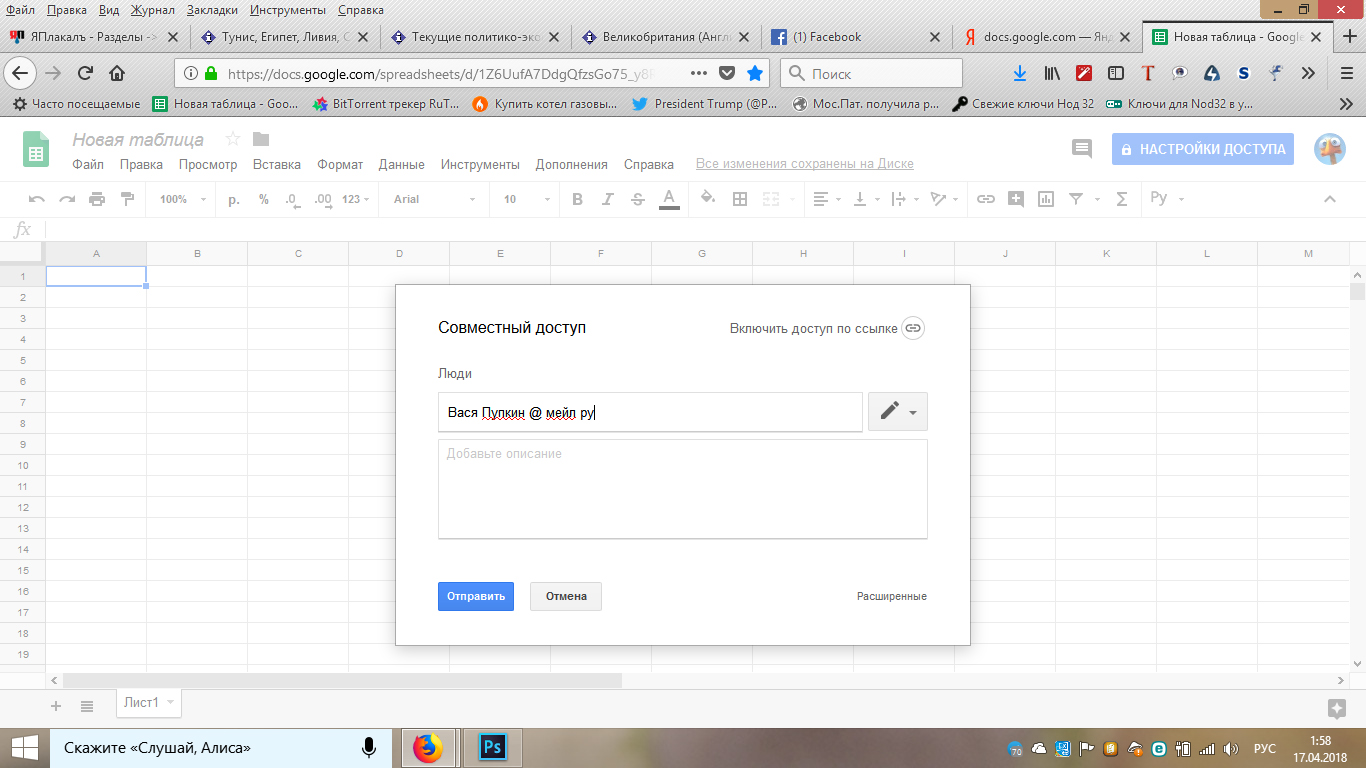Viewport: 1366px width, 768px height.
Task: Open text rotation dropdown
Action: [943, 199]
